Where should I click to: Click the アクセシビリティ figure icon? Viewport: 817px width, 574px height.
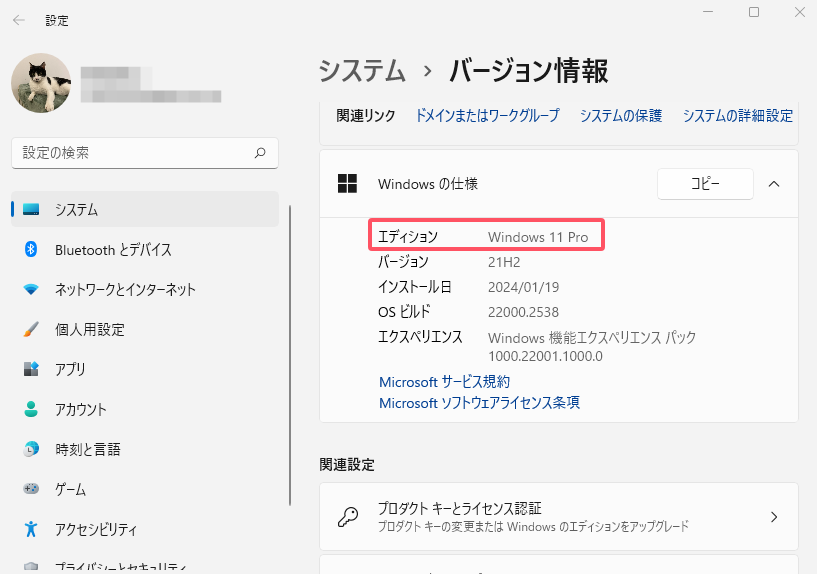31,529
